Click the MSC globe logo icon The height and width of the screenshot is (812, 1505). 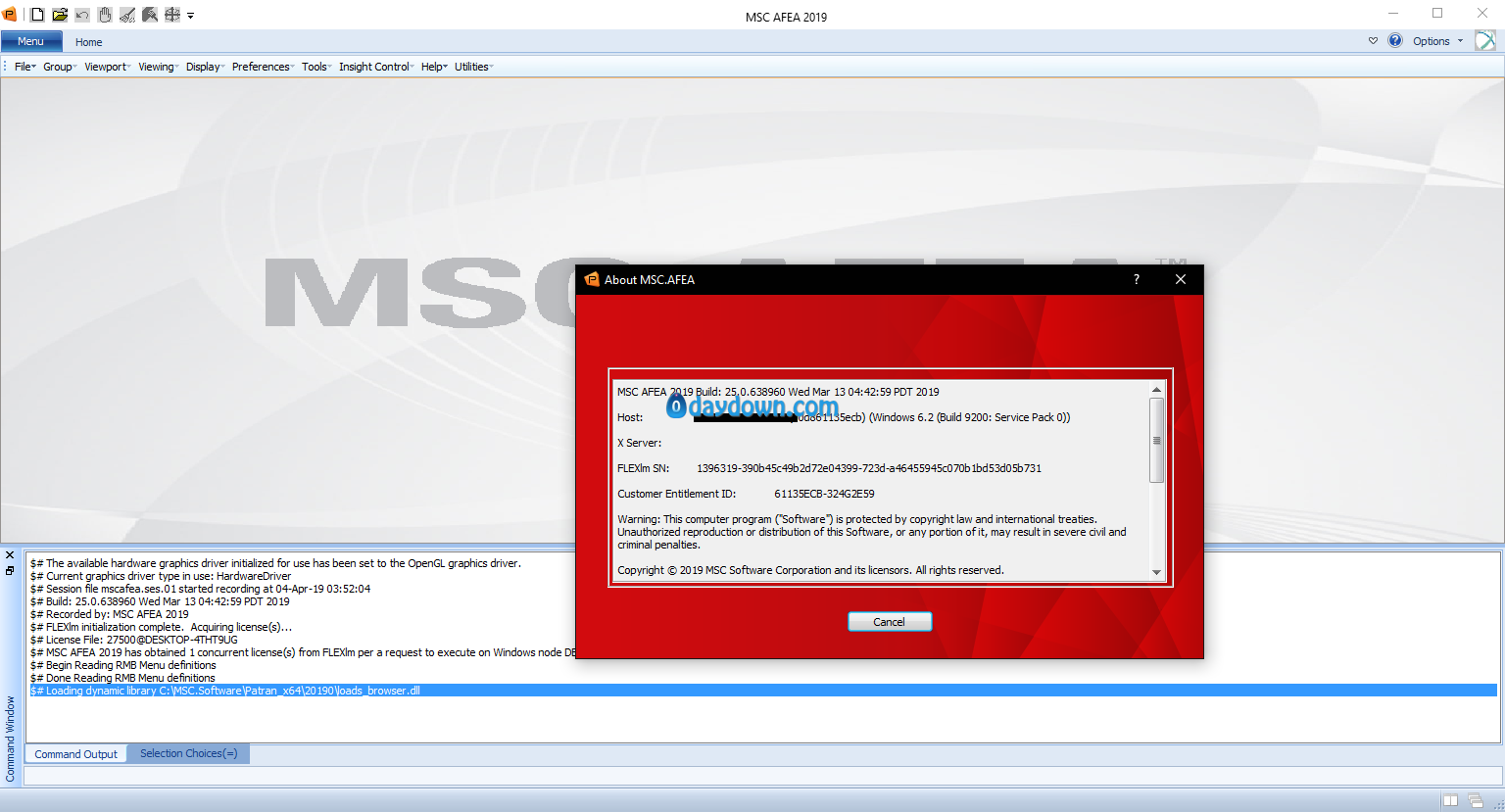coord(1485,40)
